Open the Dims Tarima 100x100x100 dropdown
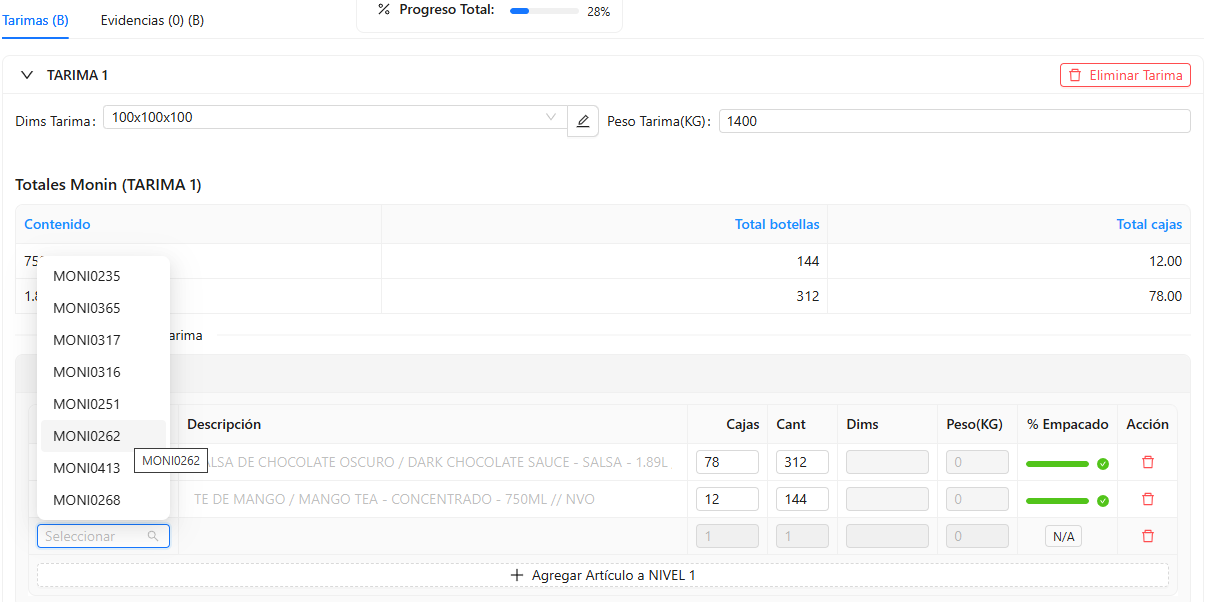1218x602 pixels. (x=336, y=118)
